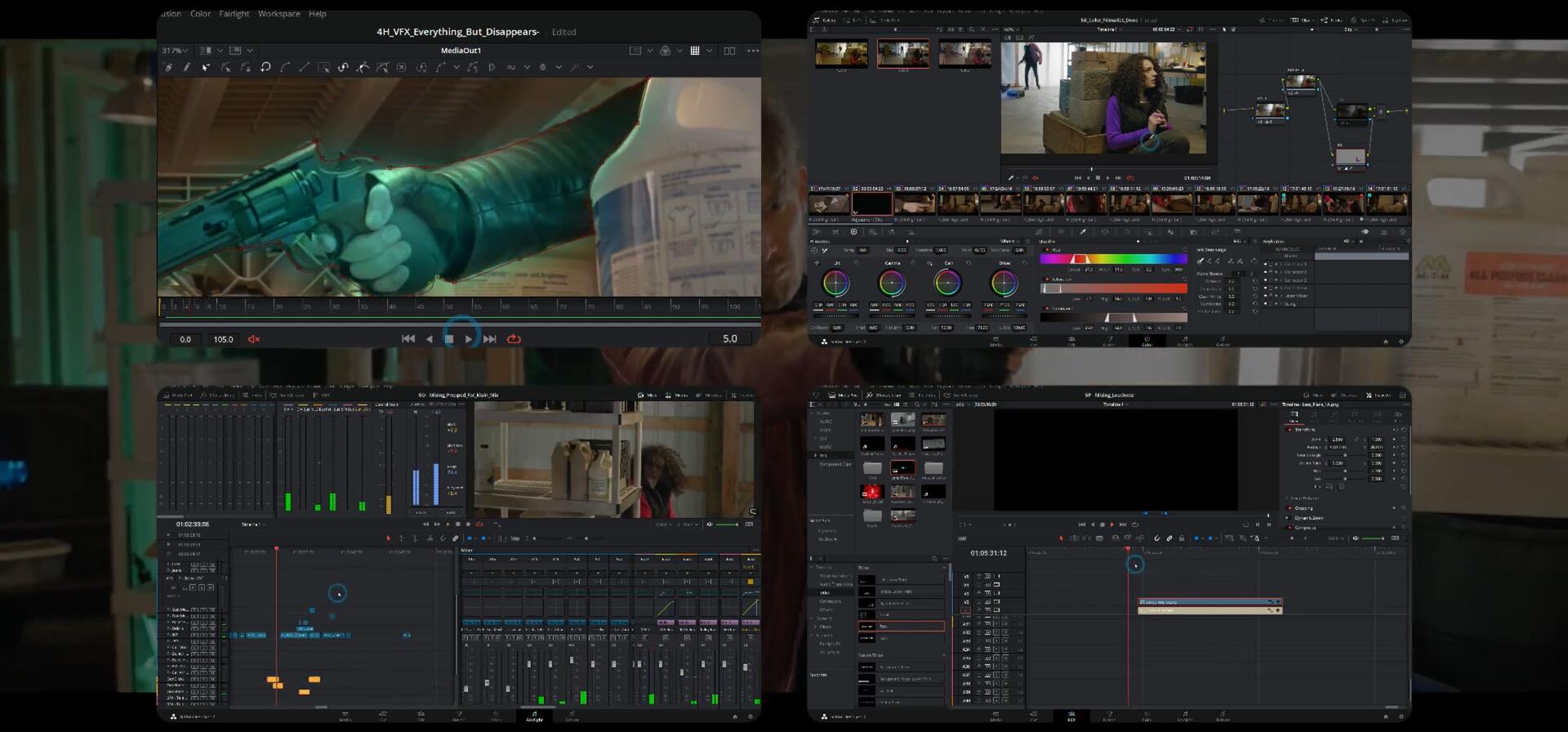The image size is (1568, 732).
Task: Toggle the red loop playback button in Fusion
Action: coord(514,339)
